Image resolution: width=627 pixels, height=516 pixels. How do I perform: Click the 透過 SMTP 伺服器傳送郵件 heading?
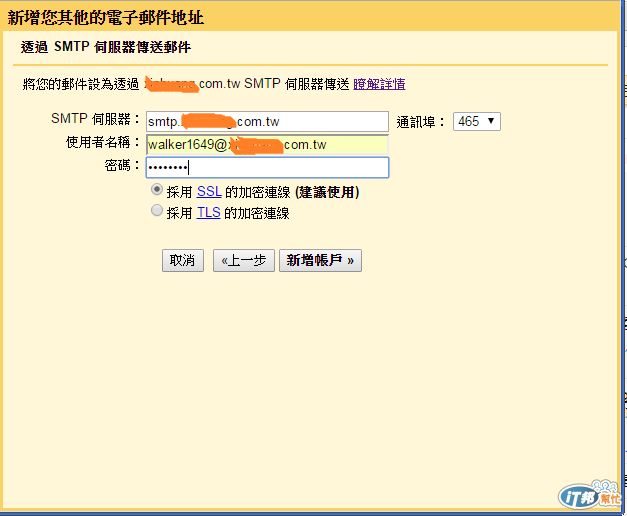pos(106,47)
